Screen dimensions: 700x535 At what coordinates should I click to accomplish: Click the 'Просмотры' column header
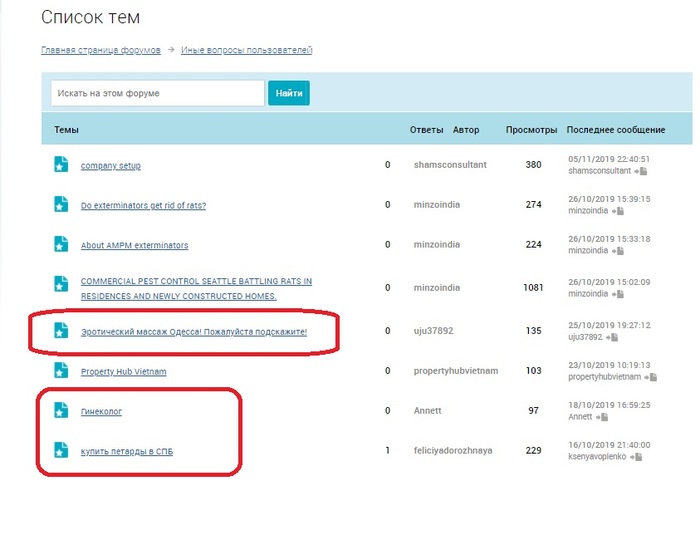pos(531,130)
